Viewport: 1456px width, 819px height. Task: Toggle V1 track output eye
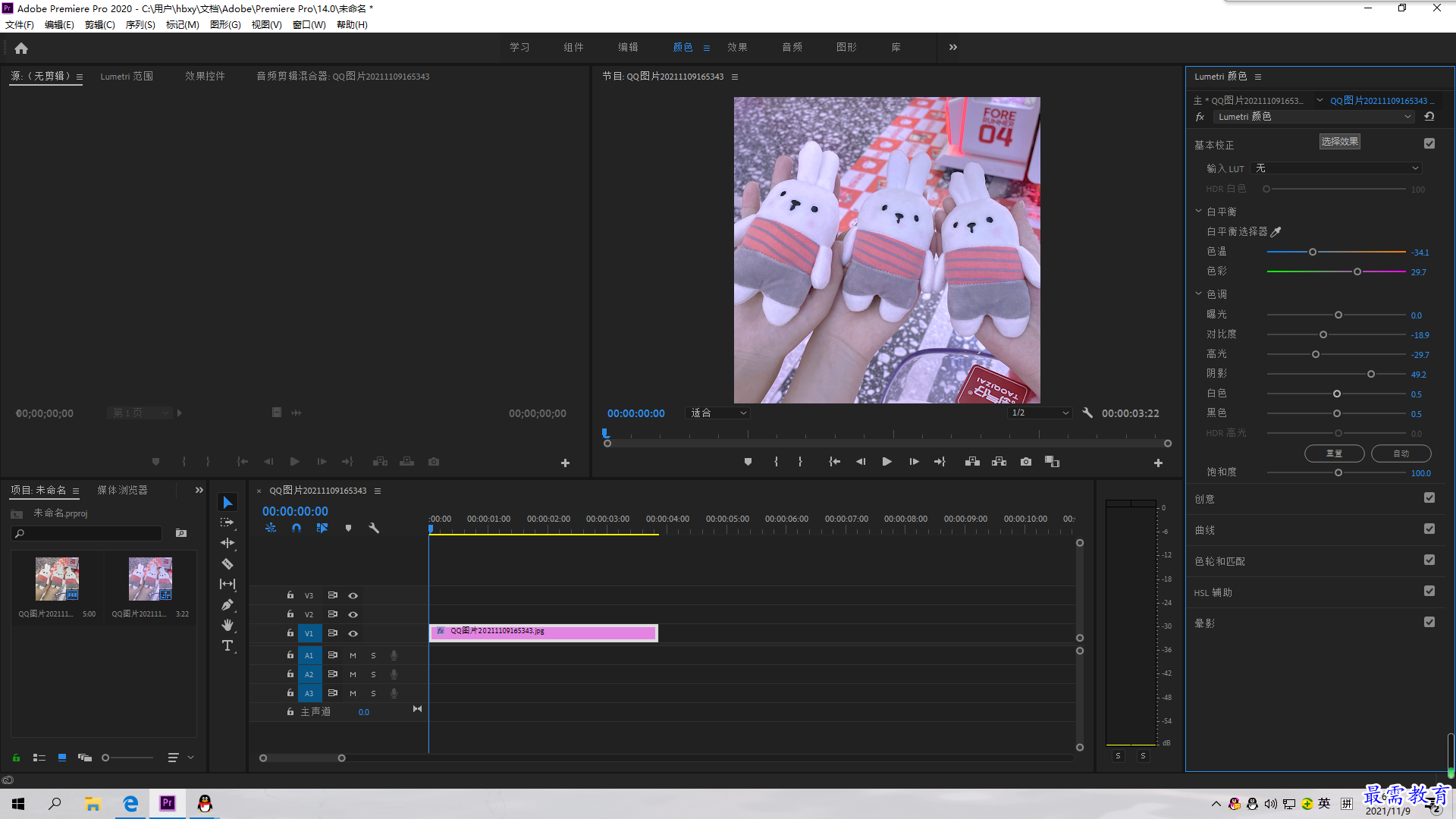click(353, 633)
